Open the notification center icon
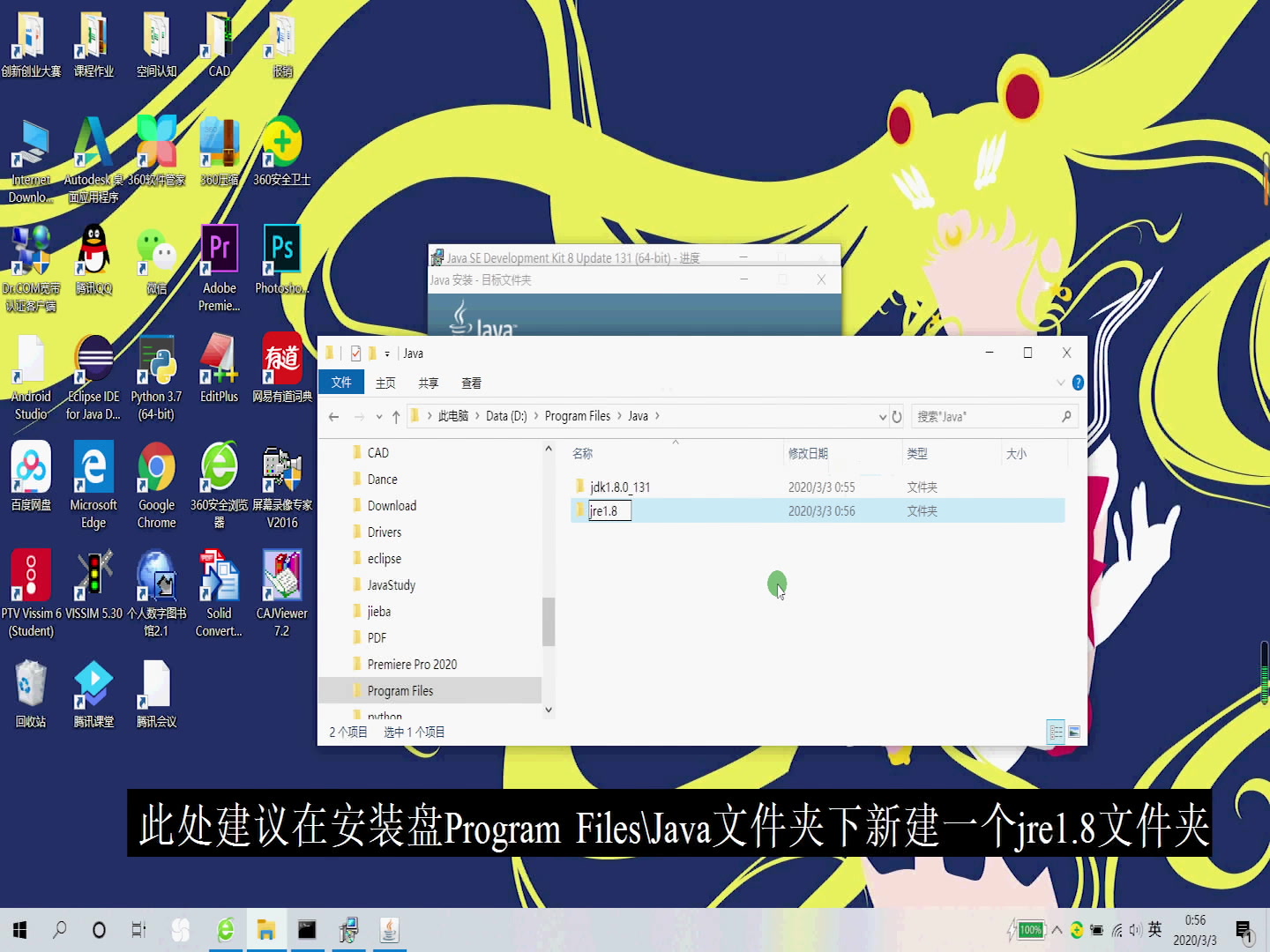 (x=1244, y=932)
